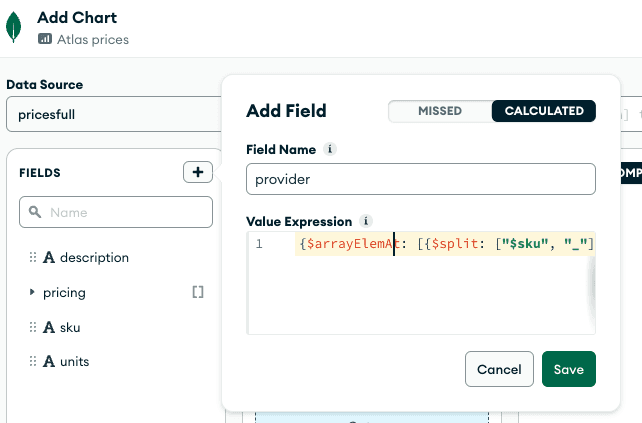Viewport: 642px width, 423px height.
Task: Click the chart icon beside Atlas prices
Action: click(44, 40)
